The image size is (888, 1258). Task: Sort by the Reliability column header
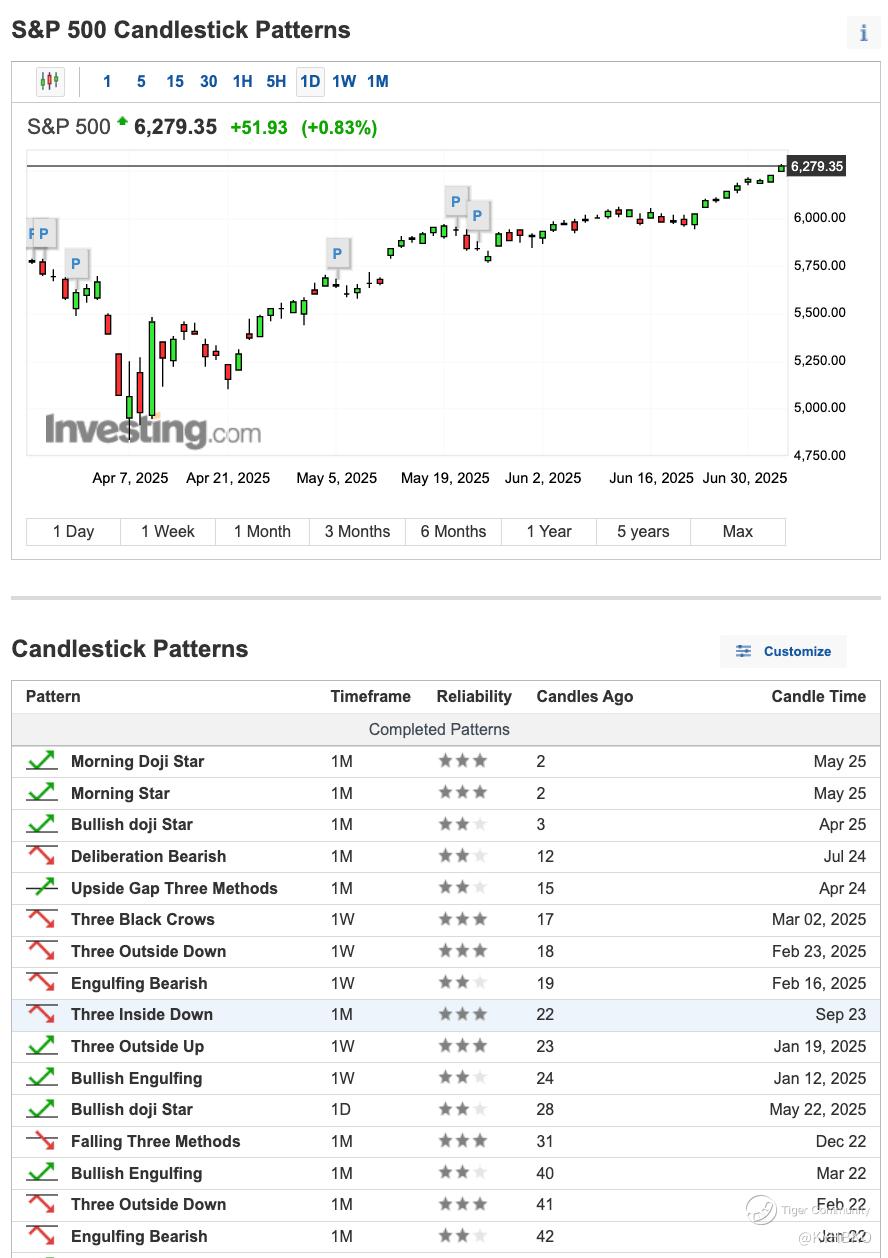pyautogui.click(x=474, y=697)
